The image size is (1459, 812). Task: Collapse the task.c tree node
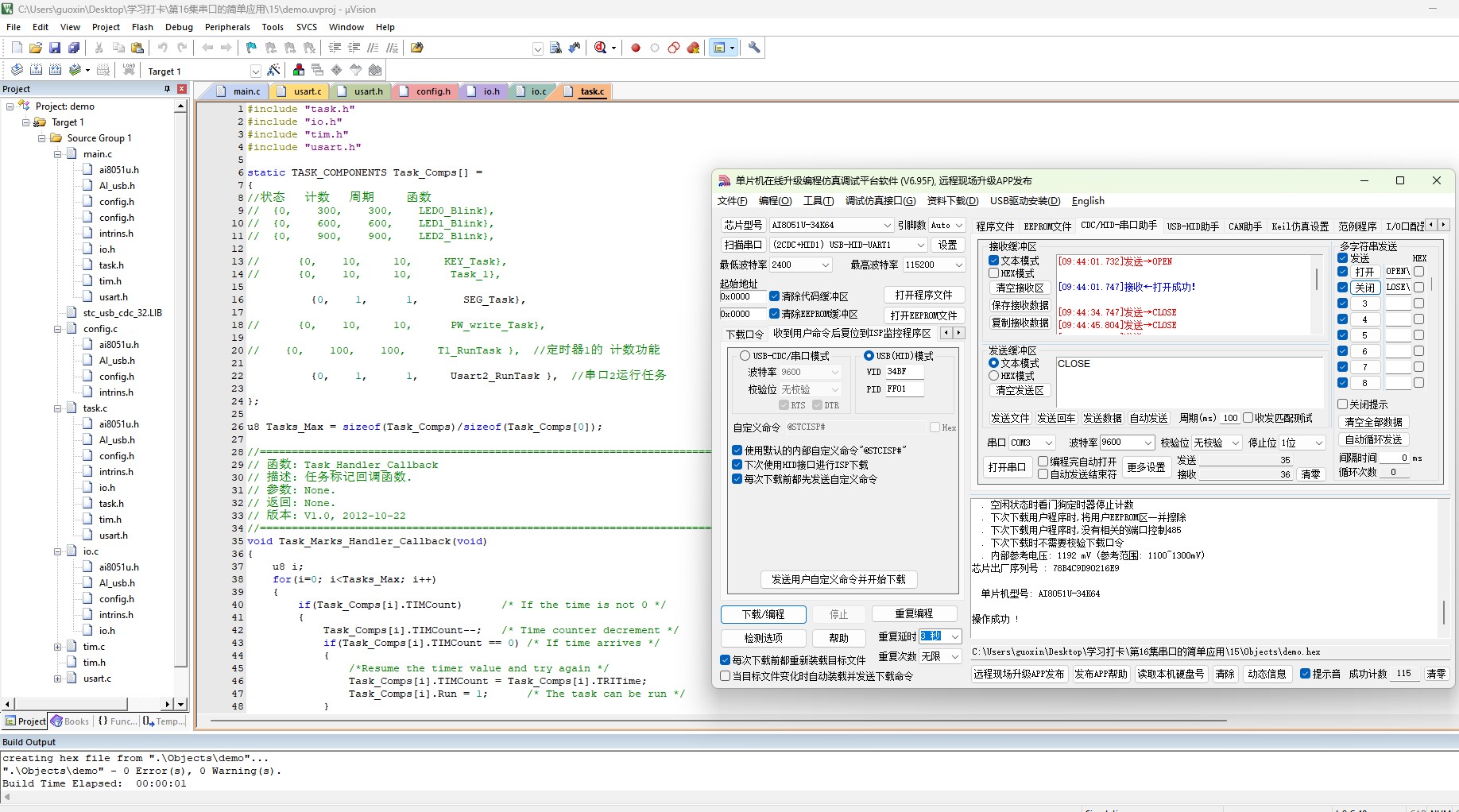click(57, 408)
